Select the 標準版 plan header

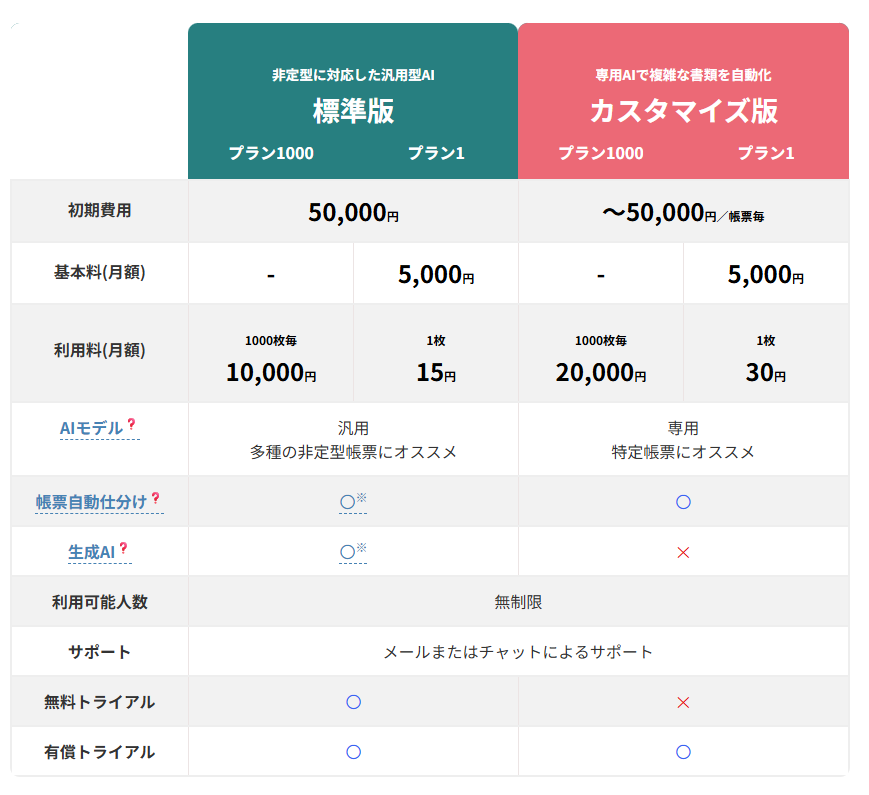353,111
